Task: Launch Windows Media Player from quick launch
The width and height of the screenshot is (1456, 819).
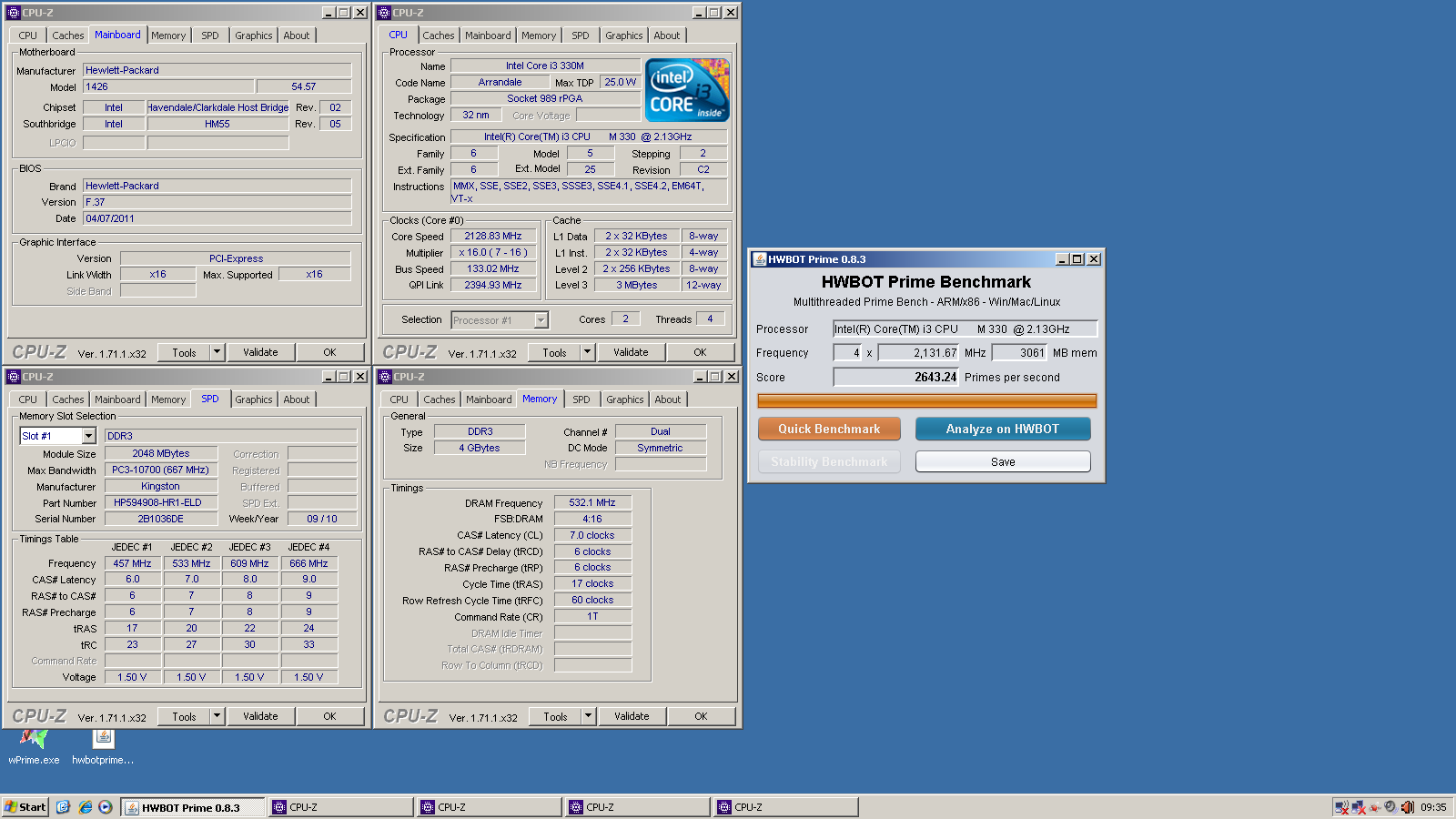Action: [x=106, y=807]
